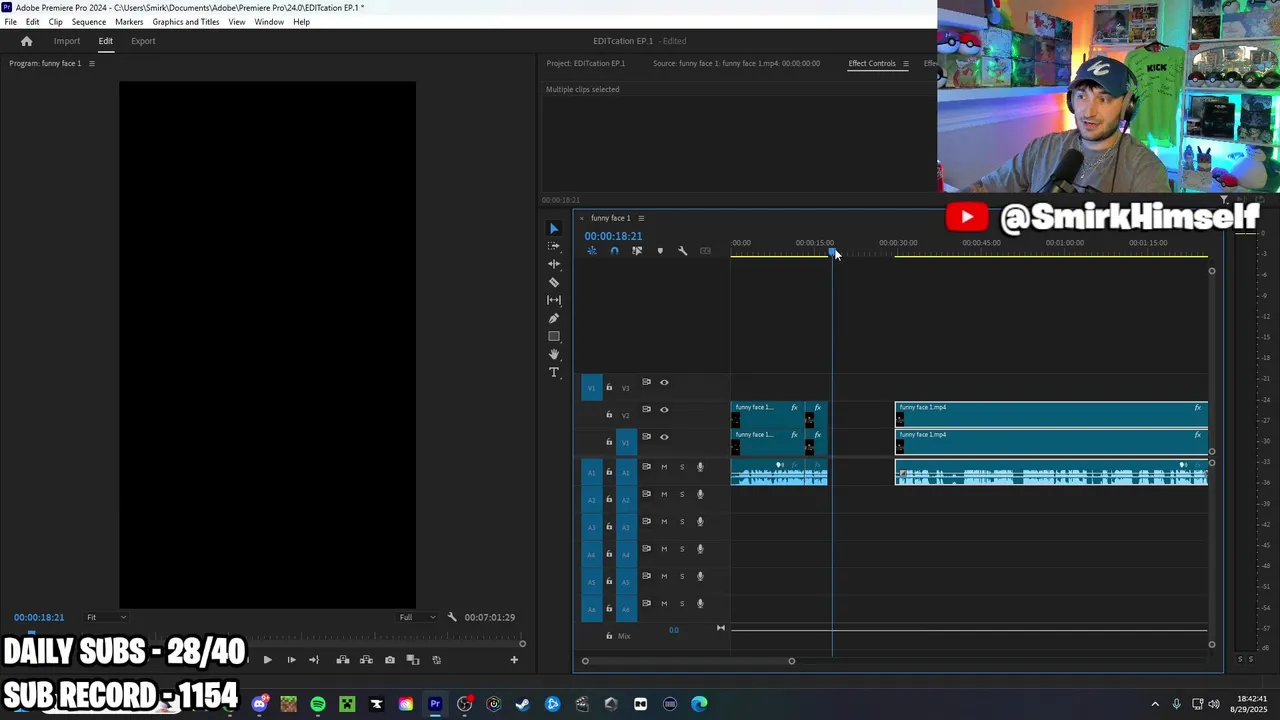Viewport: 1280px width, 720px height.
Task: Open Program monitor settings wrench
Action: (x=452, y=617)
